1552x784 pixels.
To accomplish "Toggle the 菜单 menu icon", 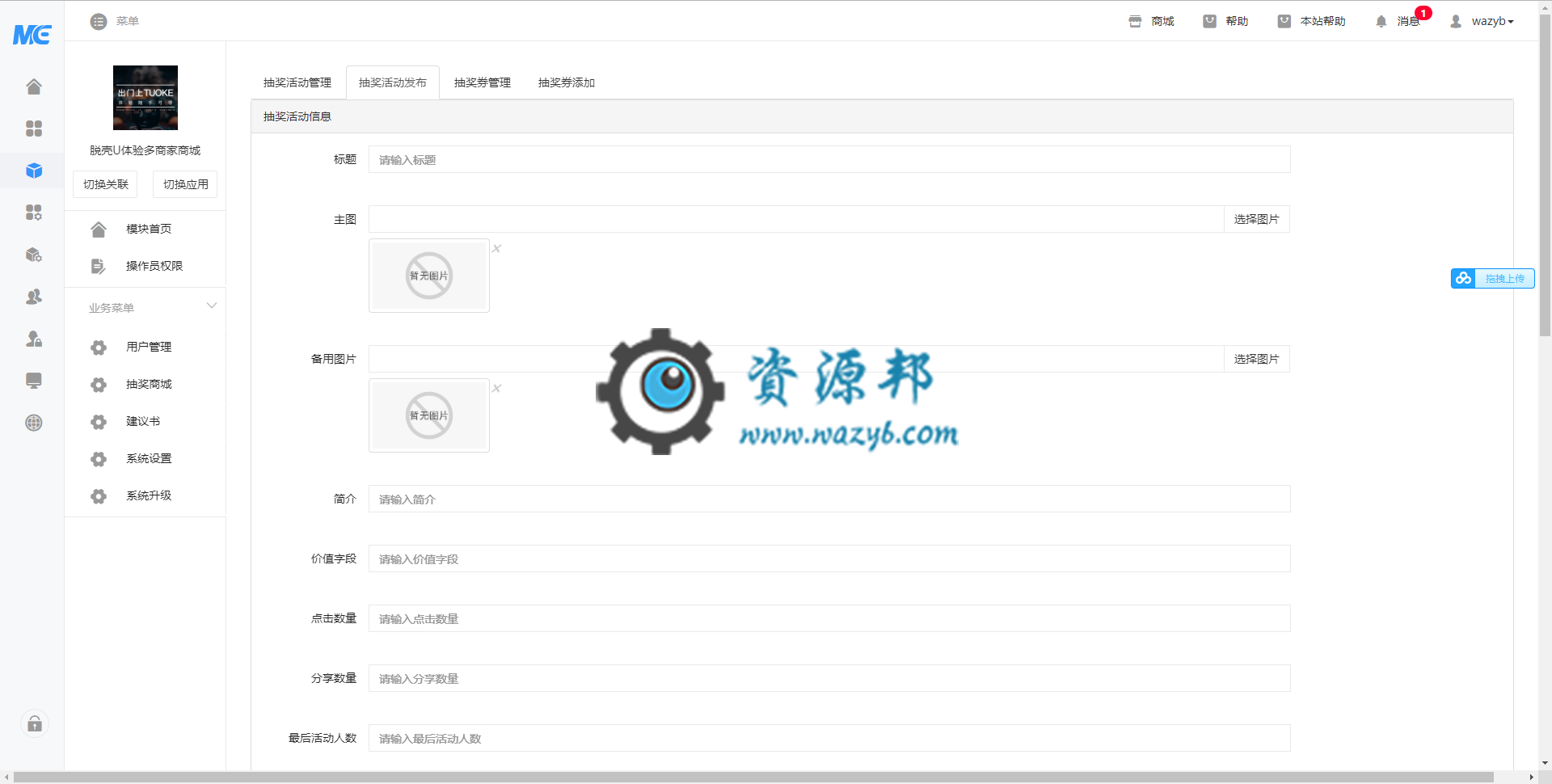I will pyautogui.click(x=99, y=22).
